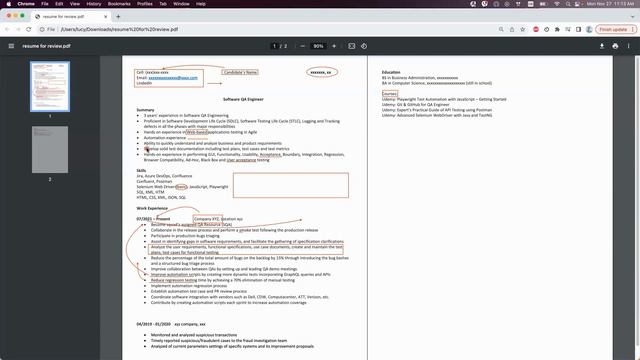Select page 1 thumbnail
The image size is (640, 360).
coord(50,87)
